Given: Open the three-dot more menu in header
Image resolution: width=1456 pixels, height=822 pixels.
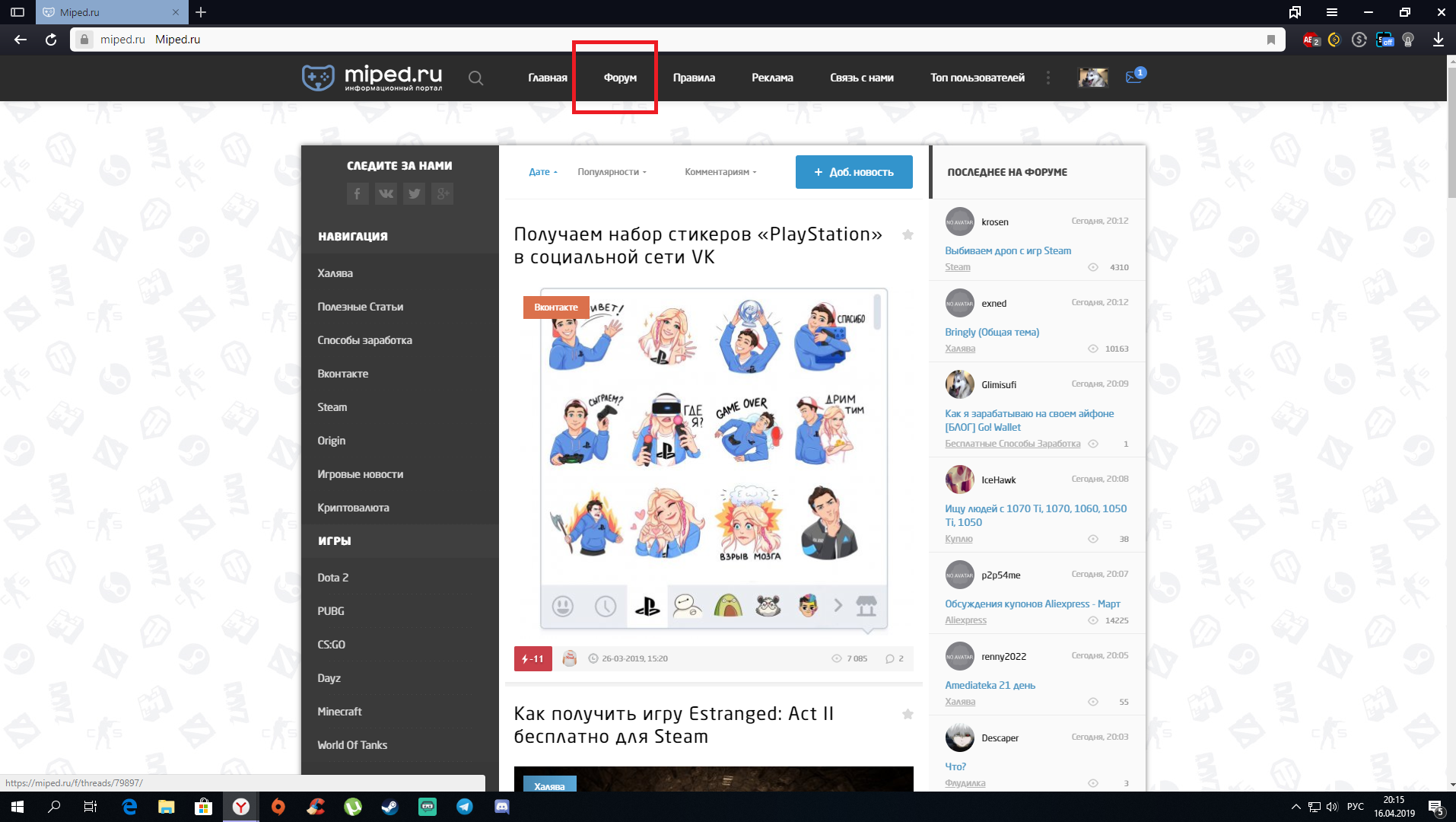Looking at the screenshot, I should tap(1048, 78).
